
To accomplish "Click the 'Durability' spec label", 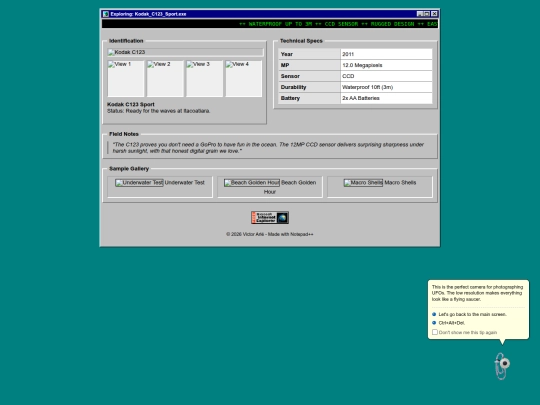I will [x=293, y=87].
